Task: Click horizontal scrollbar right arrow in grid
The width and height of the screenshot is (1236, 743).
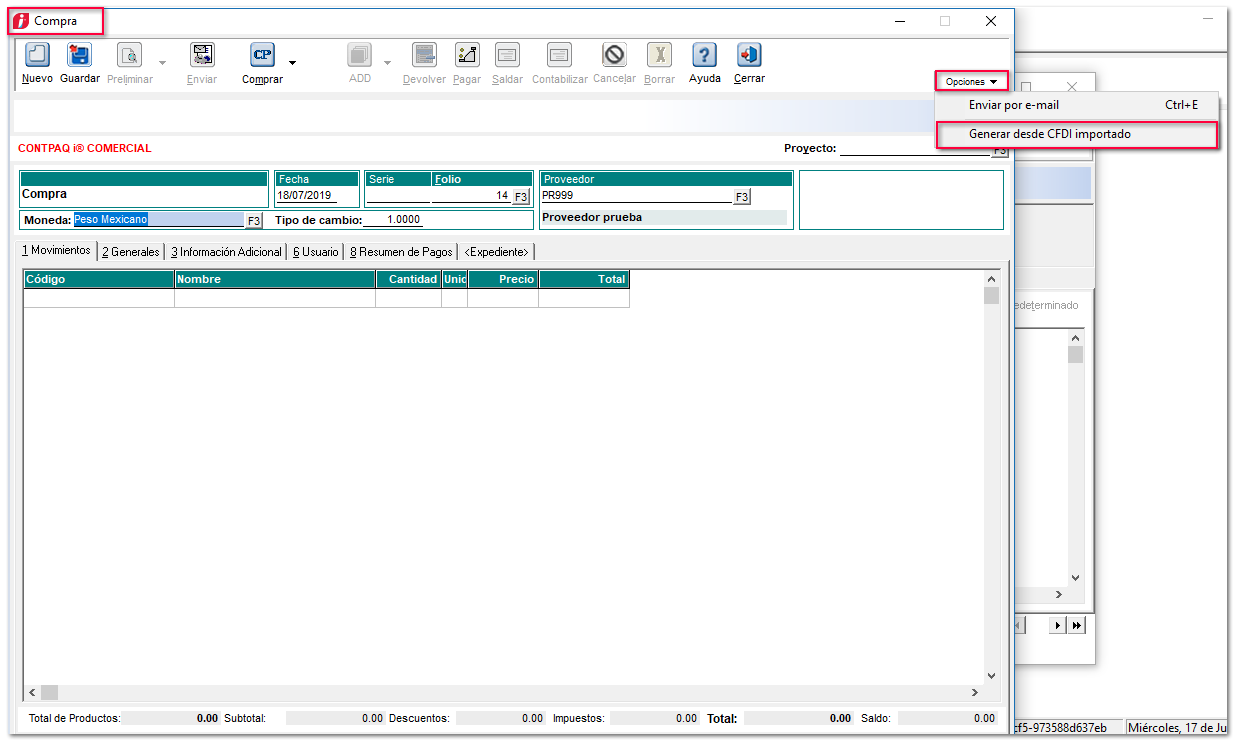Action: 975,692
